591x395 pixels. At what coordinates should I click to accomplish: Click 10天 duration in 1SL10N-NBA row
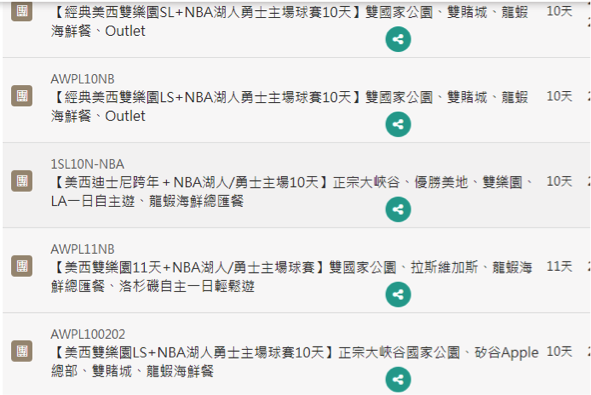pyautogui.click(x=559, y=182)
